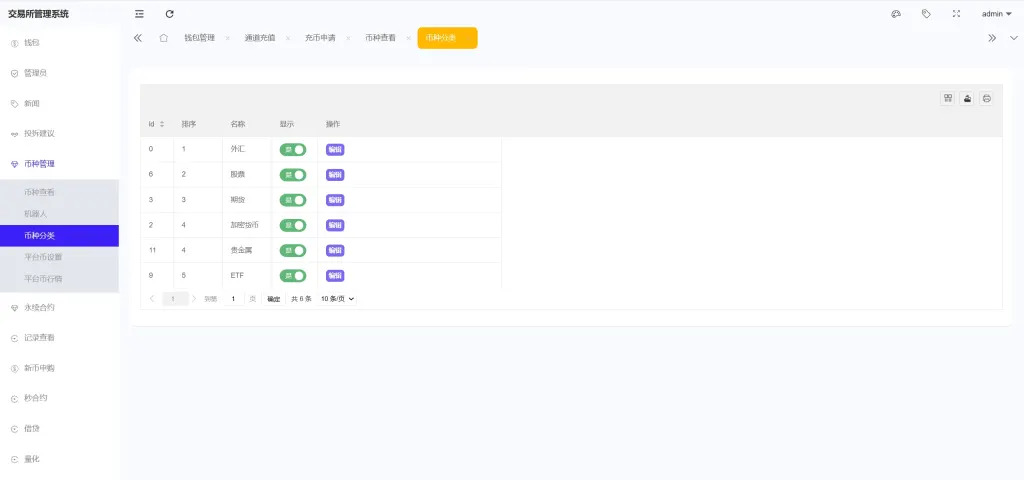Expand the 记录查看 sidebar menu

pyautogui.click(x=59, y=338)
